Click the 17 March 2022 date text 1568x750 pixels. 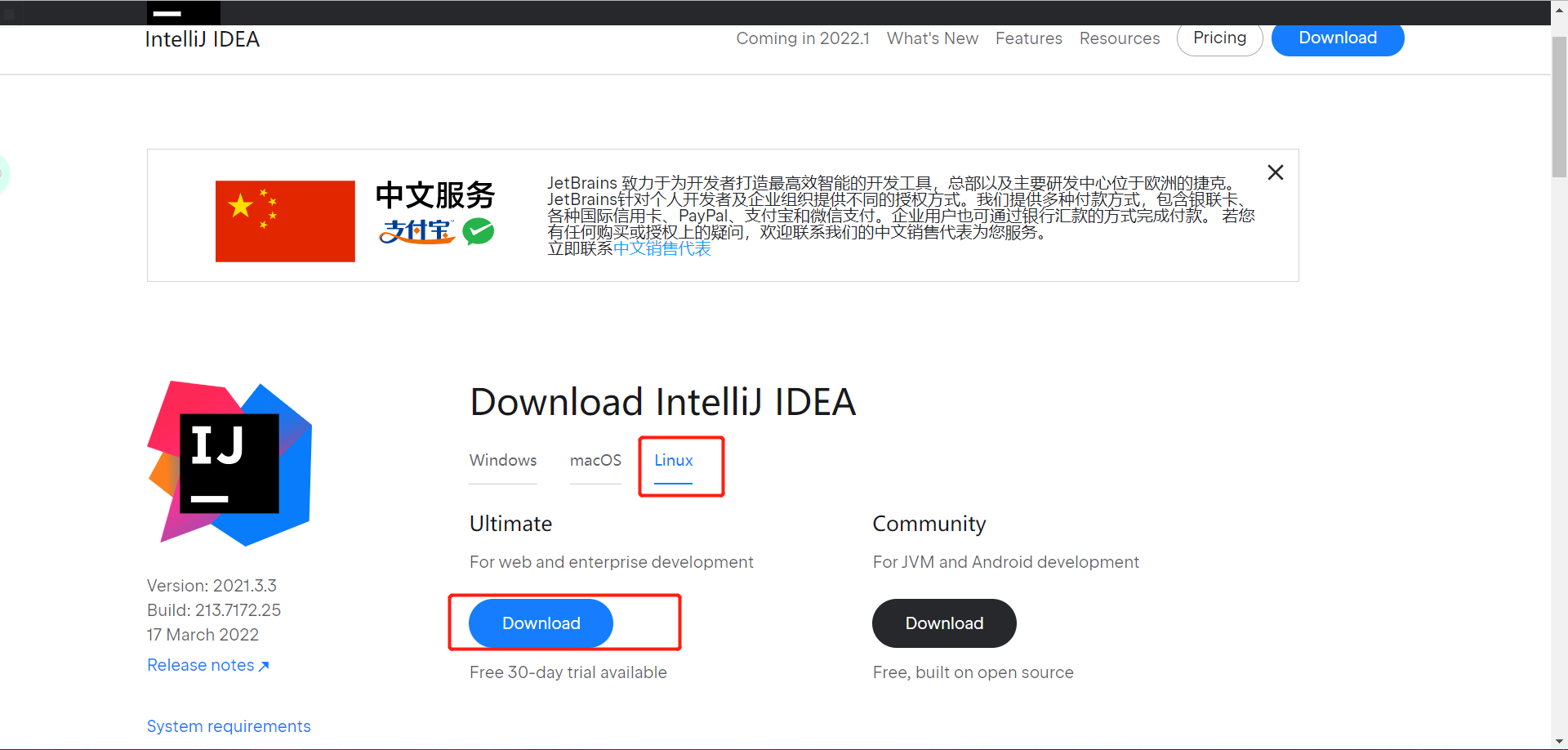click(203, 635)
